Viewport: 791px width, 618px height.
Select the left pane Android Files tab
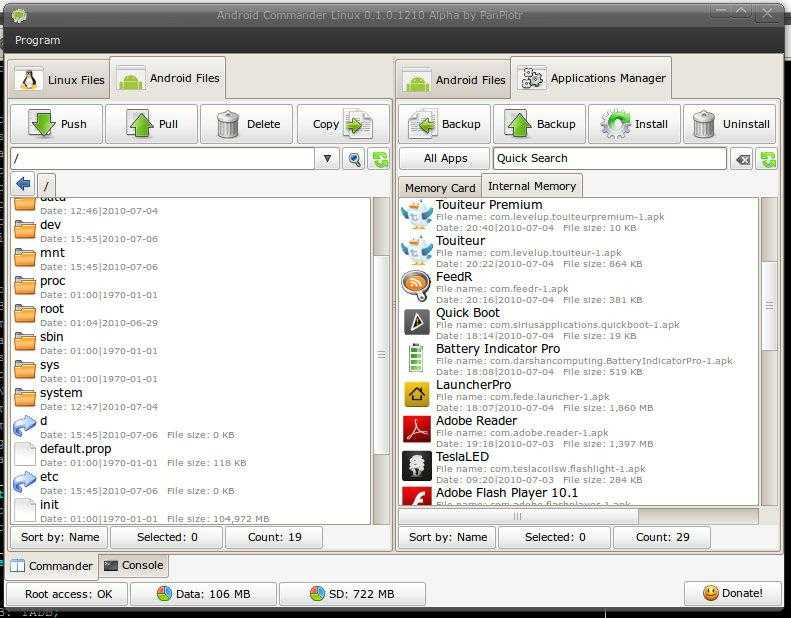click(168, 78)
